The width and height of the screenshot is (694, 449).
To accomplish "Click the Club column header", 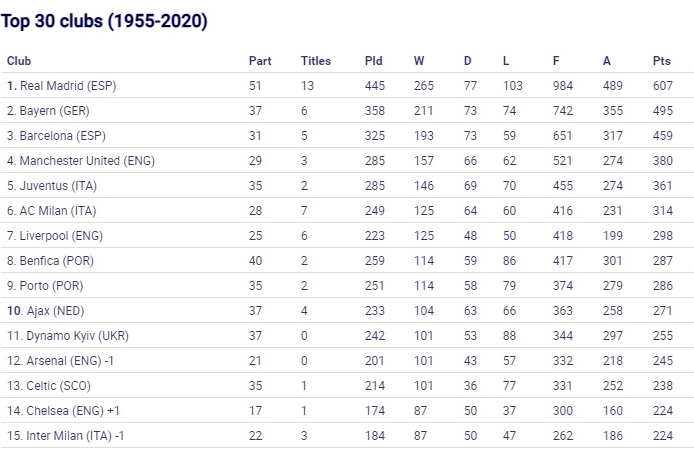I will (x=19, y=61).
